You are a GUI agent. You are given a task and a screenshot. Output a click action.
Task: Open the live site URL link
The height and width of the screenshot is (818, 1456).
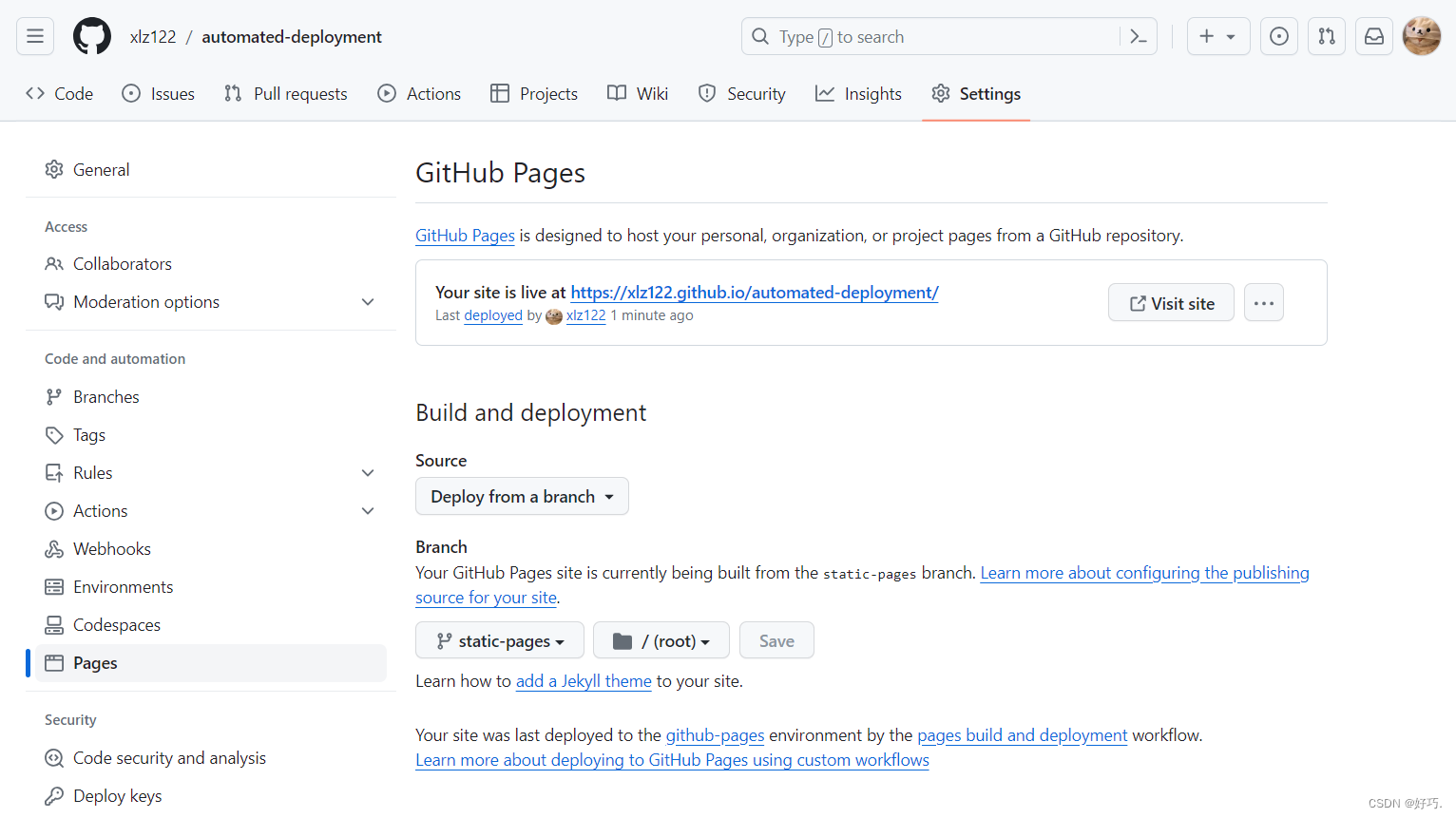(x=755, y=293)
